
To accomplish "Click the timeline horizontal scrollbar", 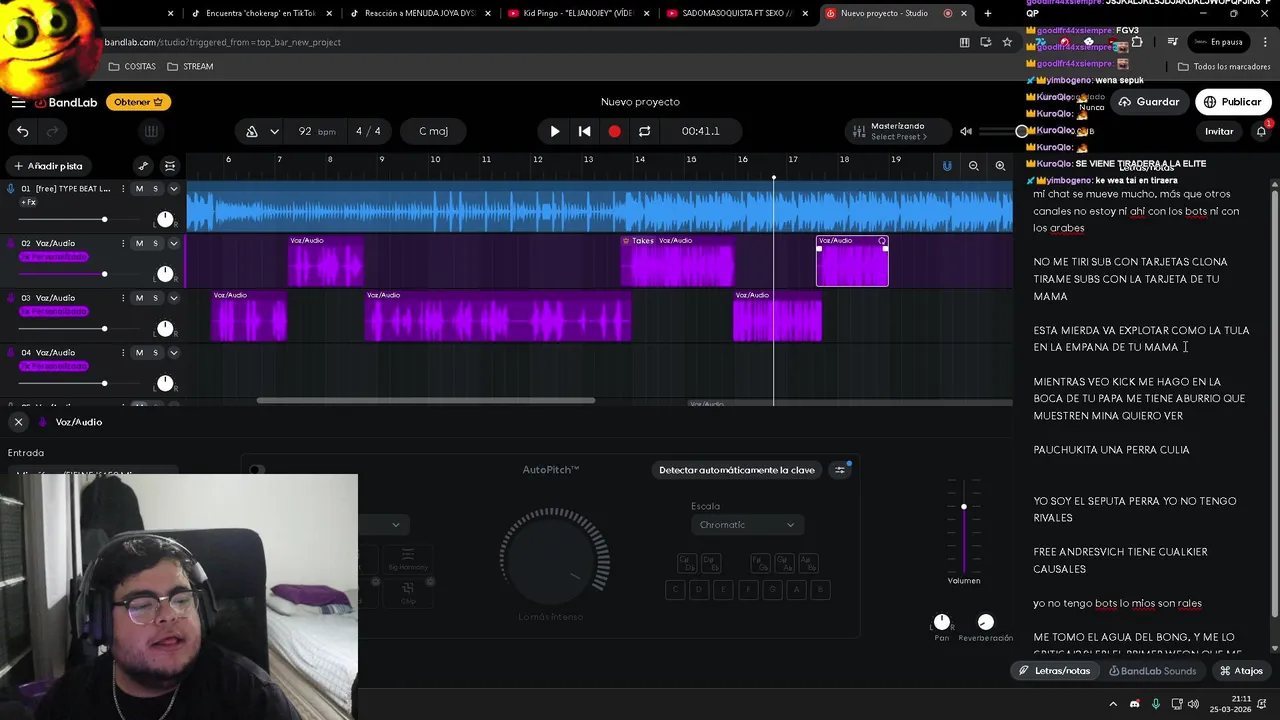I will pyautogui.click(x=426, y=401).
